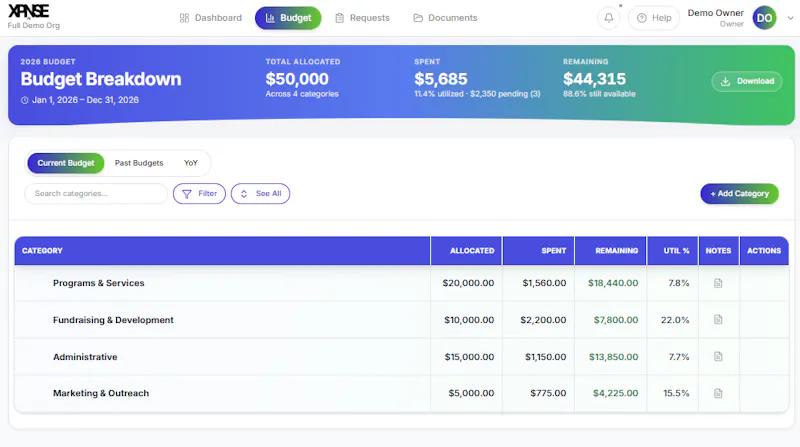The width and height of the screenshot is (800, 447).
Task: Switch to Current Budget tab
Action: (x=66, y=163)
